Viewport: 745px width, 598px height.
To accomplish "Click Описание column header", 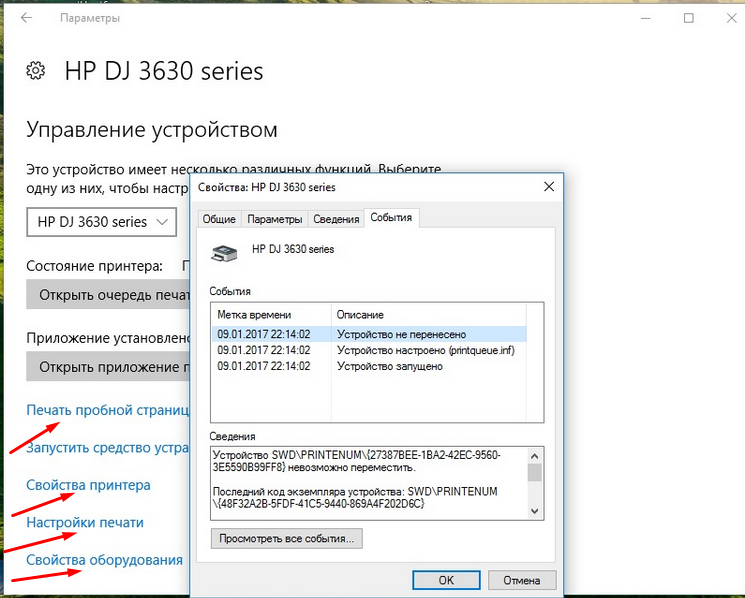I will [429, 314].
